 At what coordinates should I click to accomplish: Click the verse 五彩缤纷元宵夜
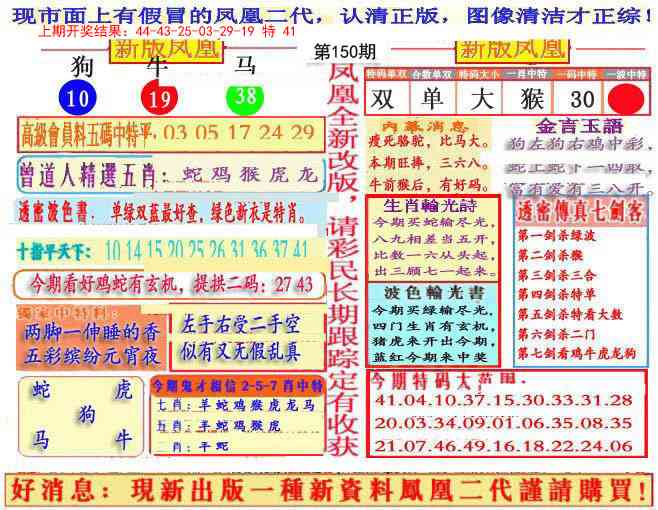(91, 356)
